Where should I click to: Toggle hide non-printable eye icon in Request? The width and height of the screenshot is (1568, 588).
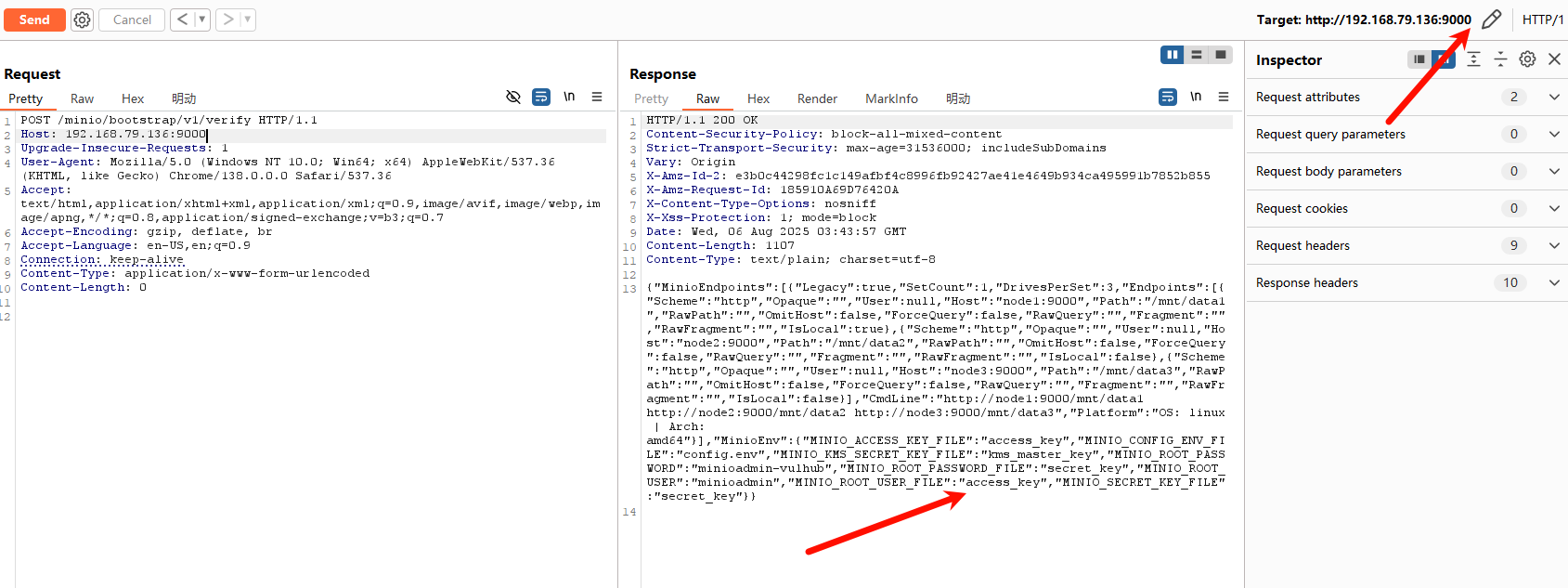pyautogui.click(x=512, y=97)
